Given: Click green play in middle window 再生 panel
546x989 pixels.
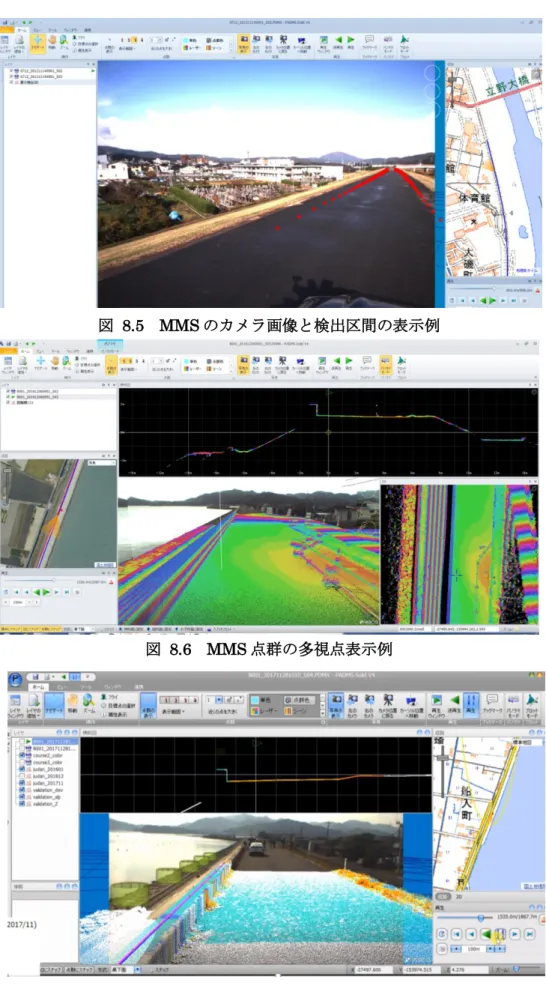Looking at the screenshot, I should coord(46,592).
